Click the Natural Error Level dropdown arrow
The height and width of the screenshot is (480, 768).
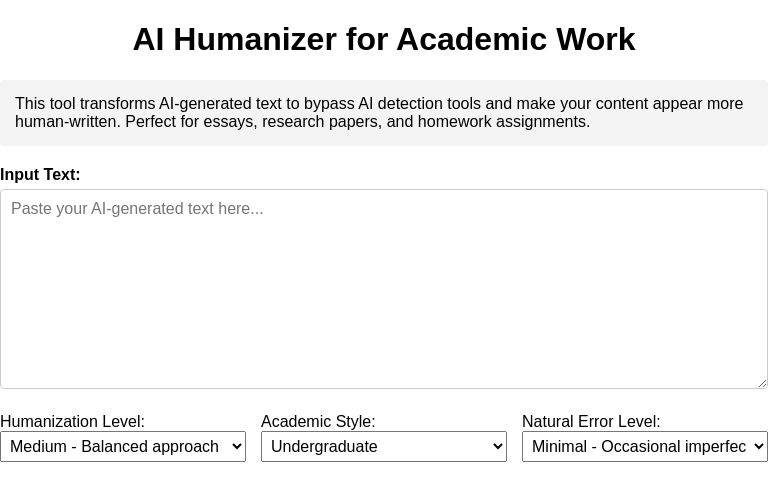[x=758, y=446]
